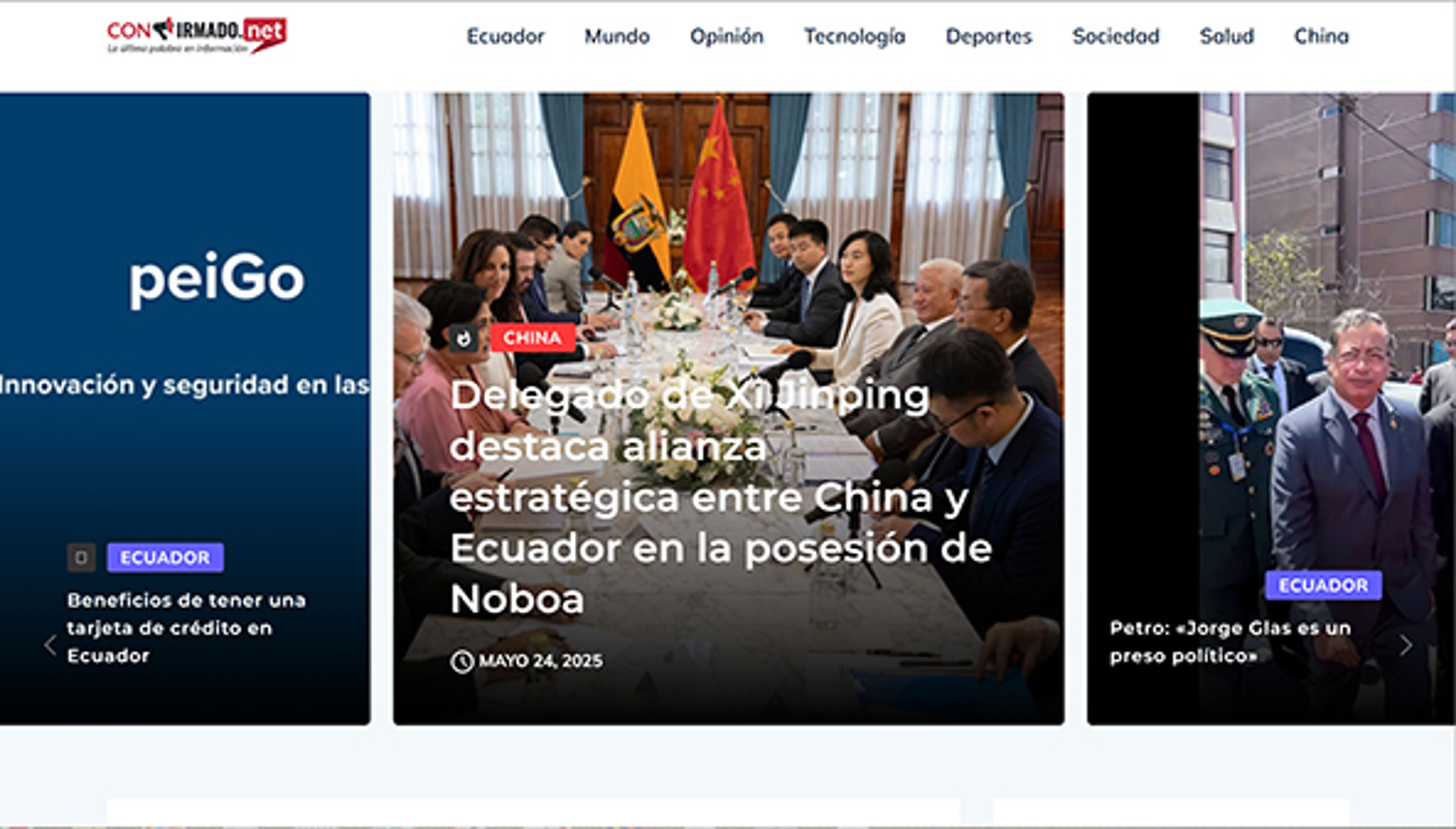1456x829 pixels.
Task: Go to the Tecnología section
Action: point(854,37)
